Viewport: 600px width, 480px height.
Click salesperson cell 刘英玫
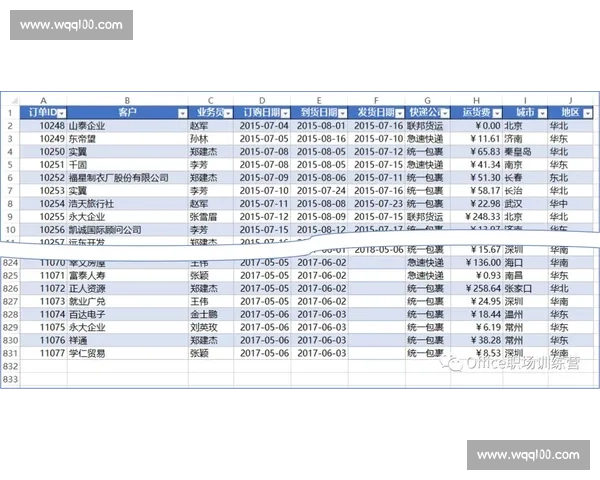pyautogui.click(x=210, y=328)
